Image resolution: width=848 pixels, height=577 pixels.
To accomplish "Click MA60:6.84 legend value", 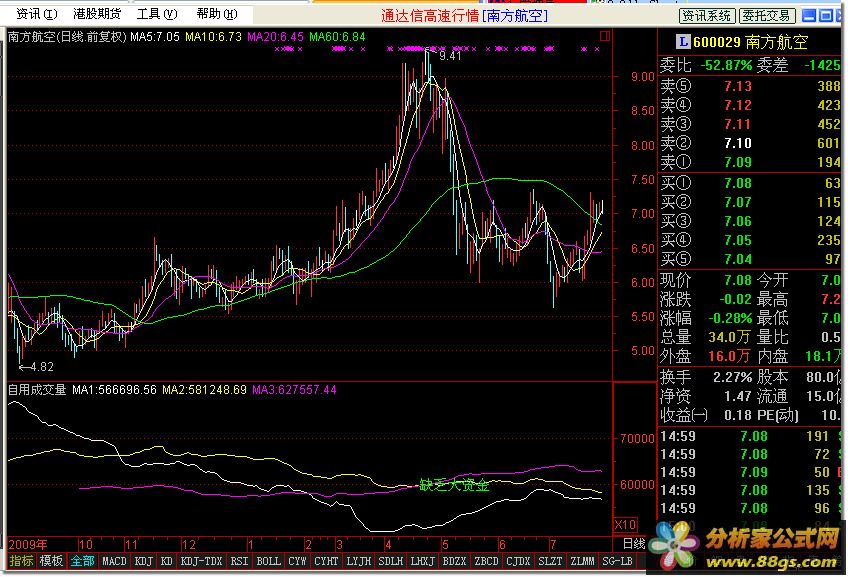I will click(337, 37).
